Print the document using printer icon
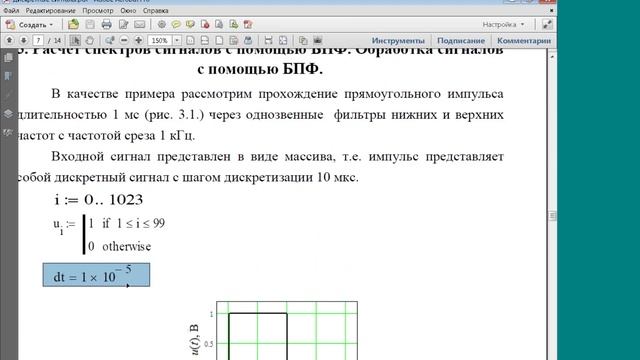This screenshot has height=360, width=640. point(107,25)
